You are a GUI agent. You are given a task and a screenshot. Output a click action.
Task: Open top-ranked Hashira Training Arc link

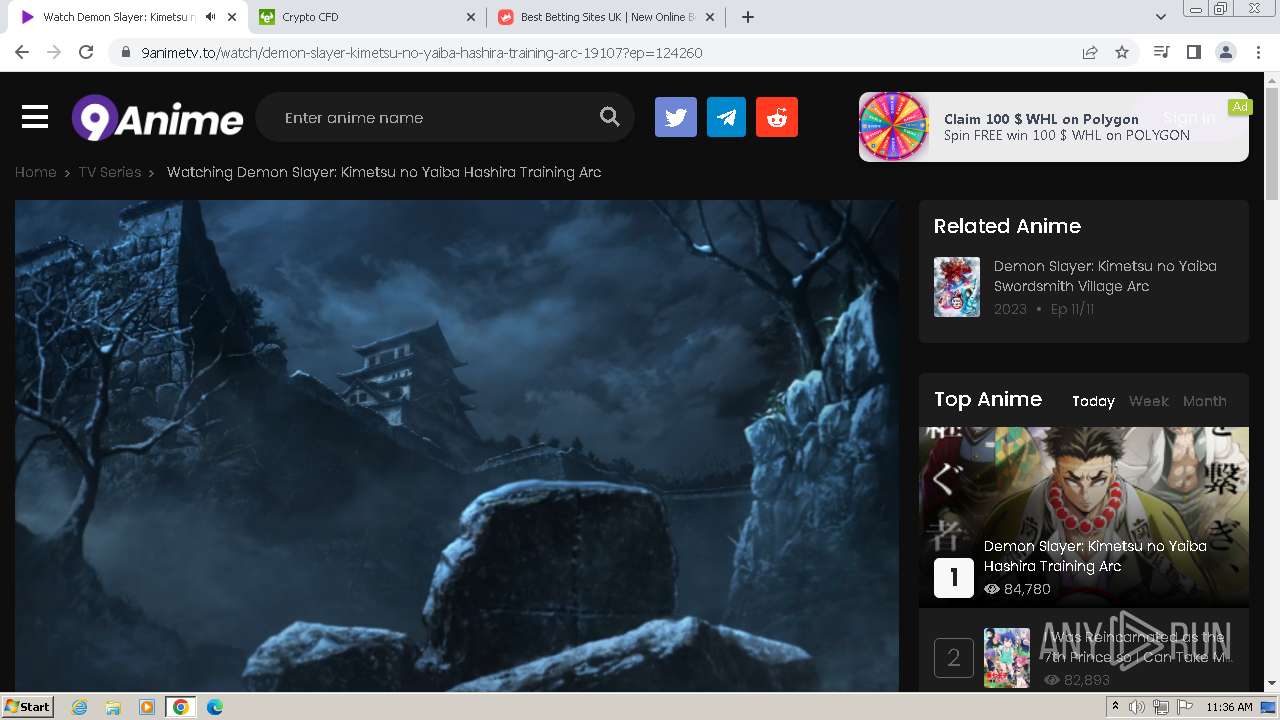[1095, 556]
